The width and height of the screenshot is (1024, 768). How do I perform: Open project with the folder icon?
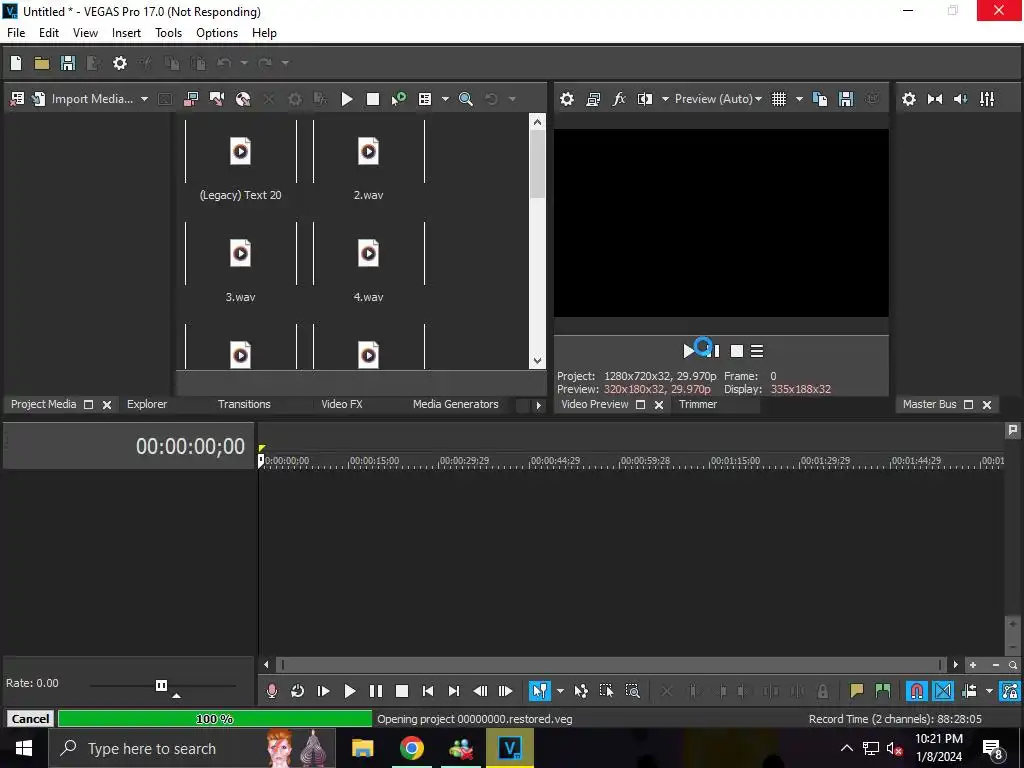coord(42,63)
